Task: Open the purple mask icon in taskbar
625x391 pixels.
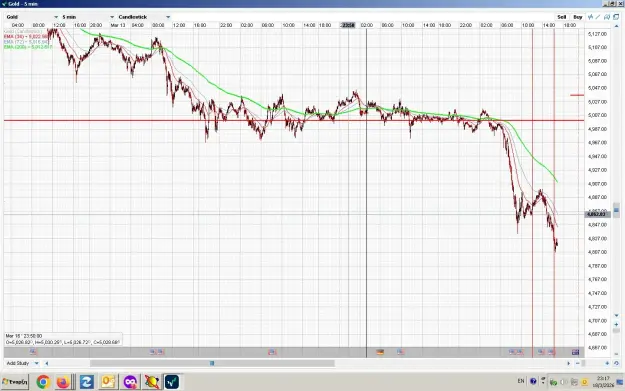Action: pos(130,382)
